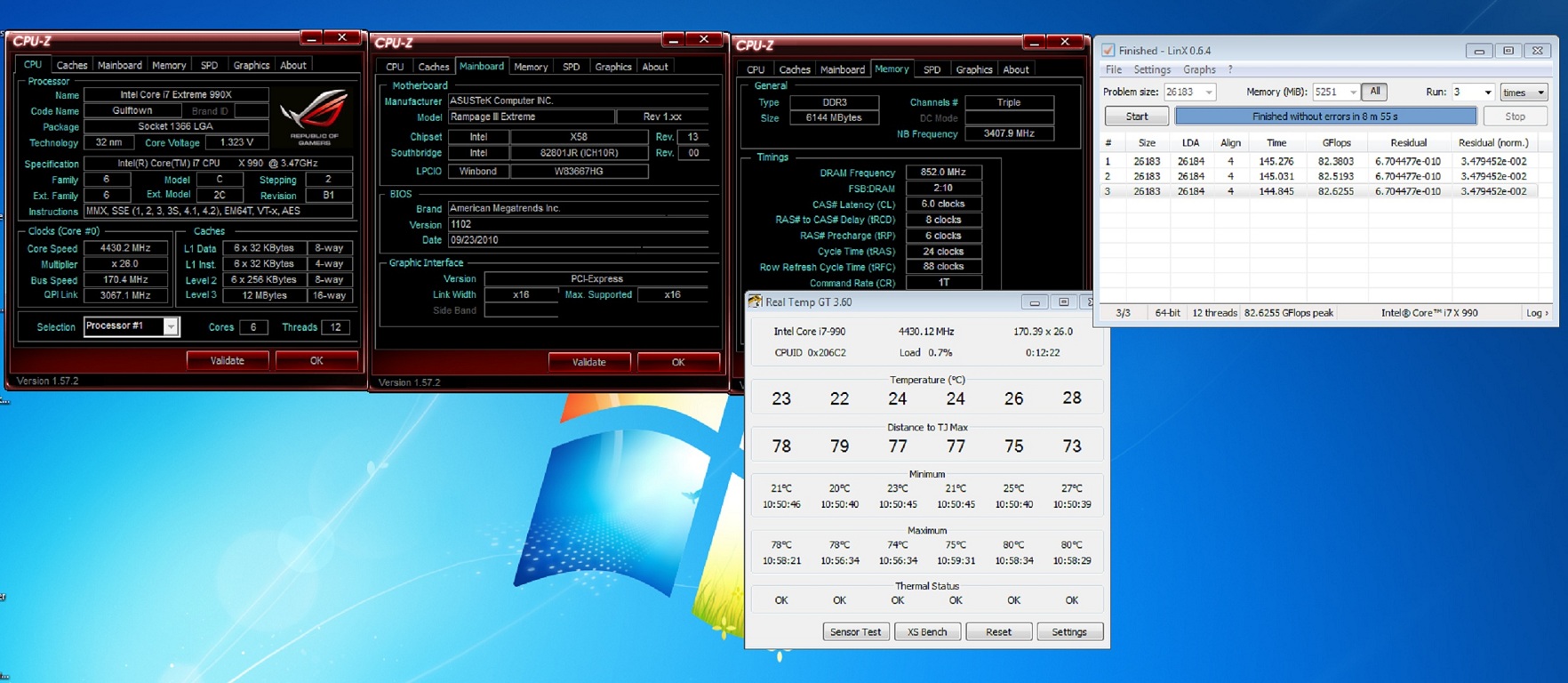Click the NB Frequency value 3407.9 MHz

click(x=1009, y=133)
